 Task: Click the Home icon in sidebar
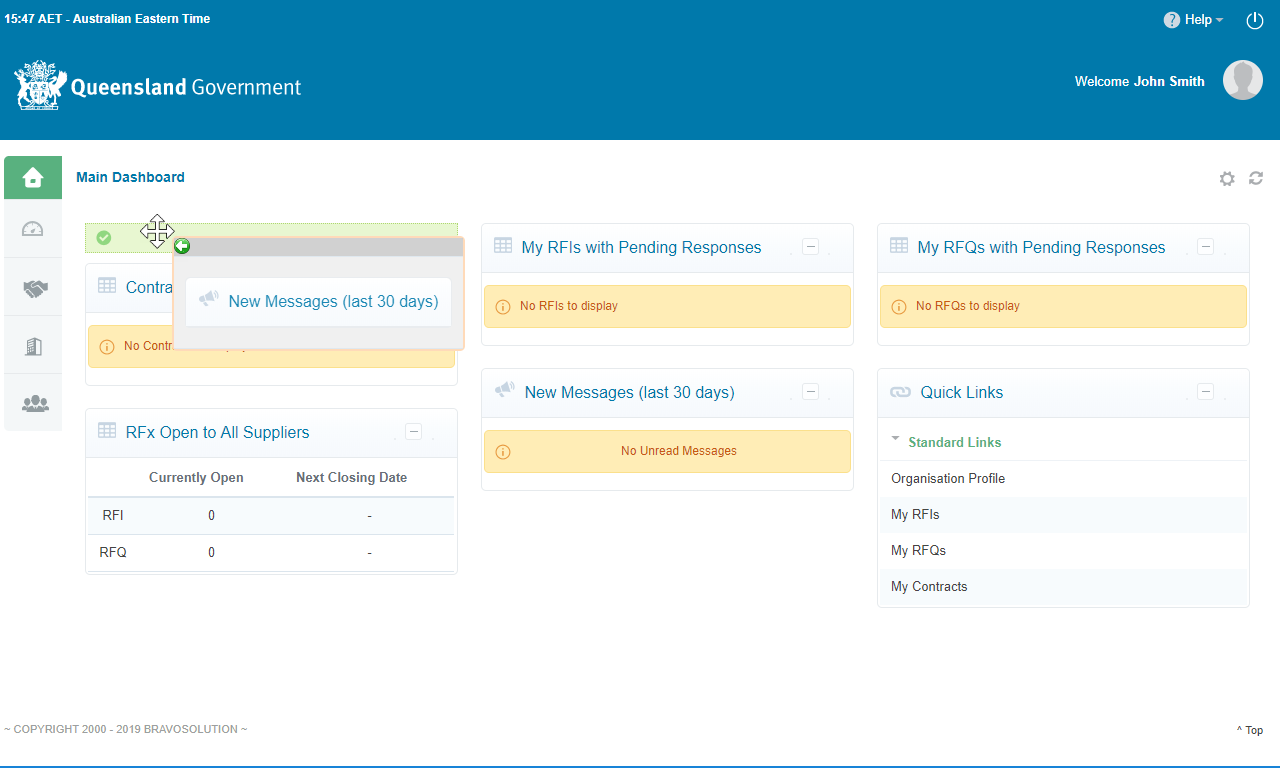33,178
